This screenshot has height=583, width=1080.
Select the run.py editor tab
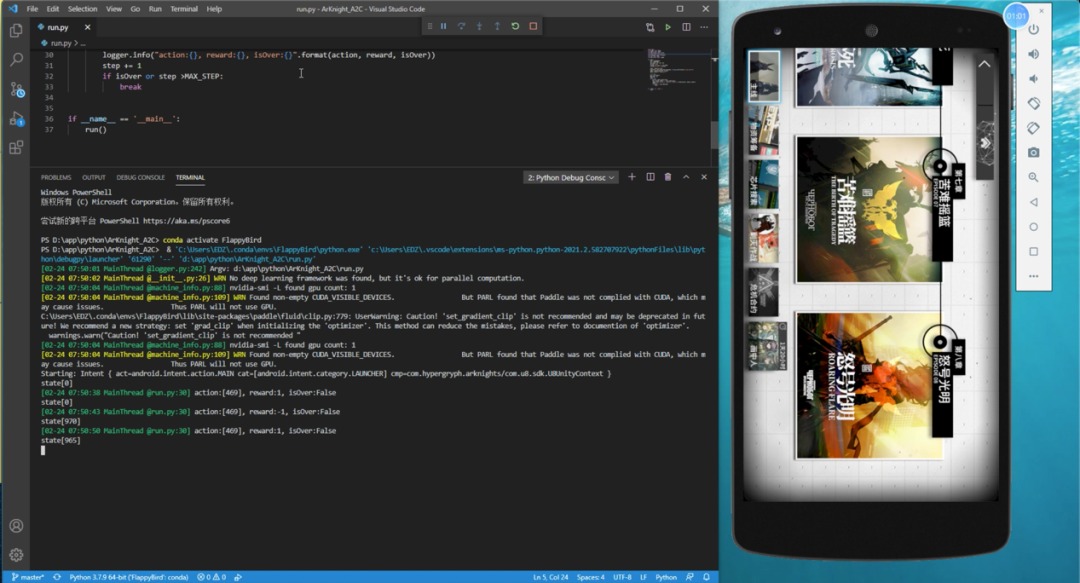click(x=58, y=28)
